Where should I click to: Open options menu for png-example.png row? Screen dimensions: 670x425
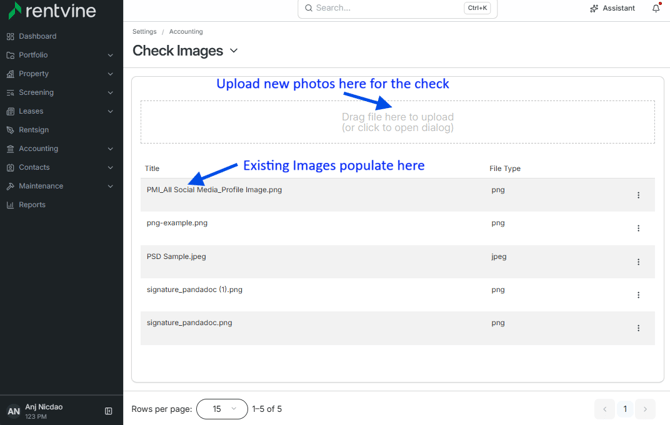(638, 228)
